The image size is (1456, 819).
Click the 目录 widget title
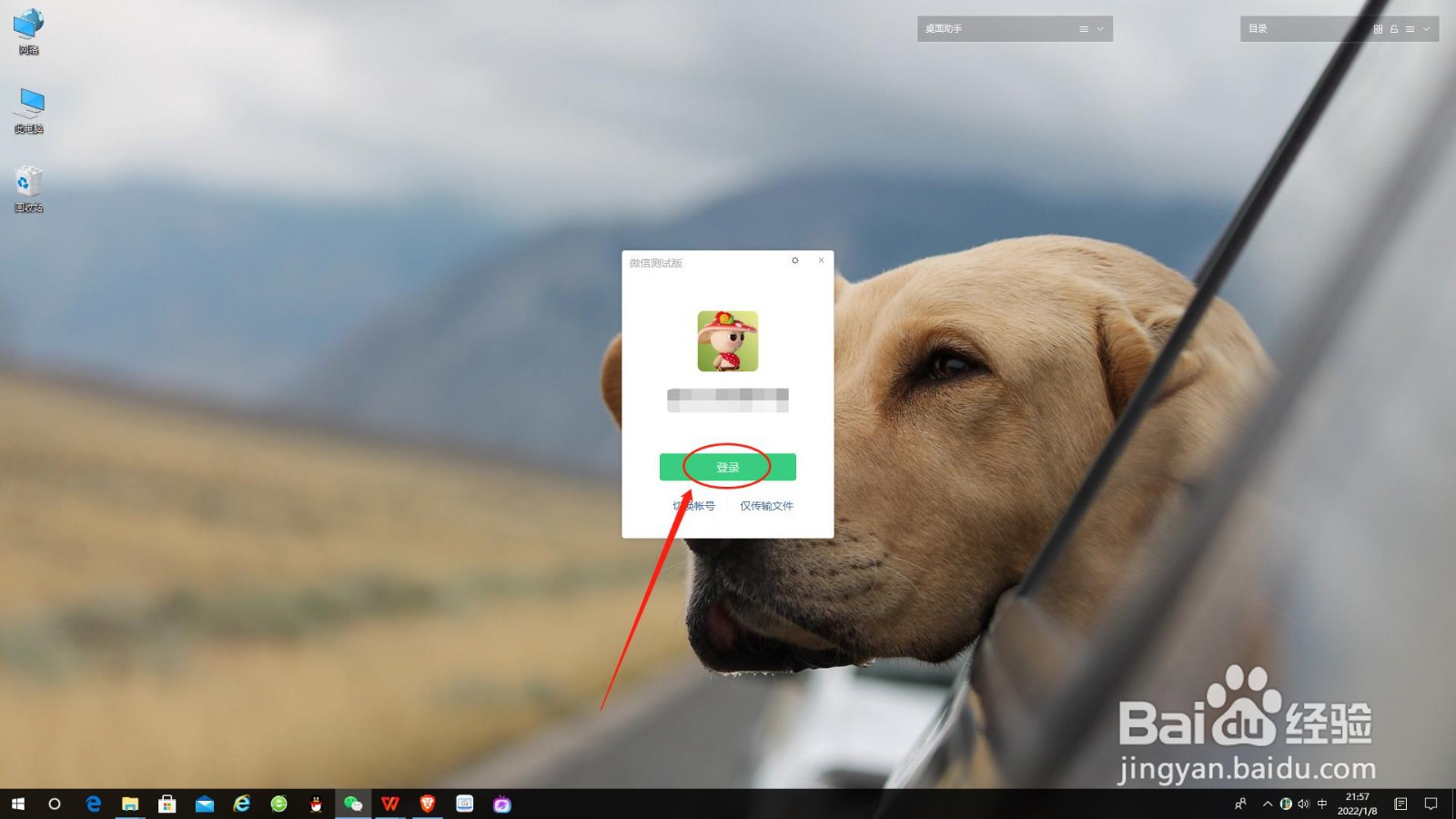pos(1258,29)
